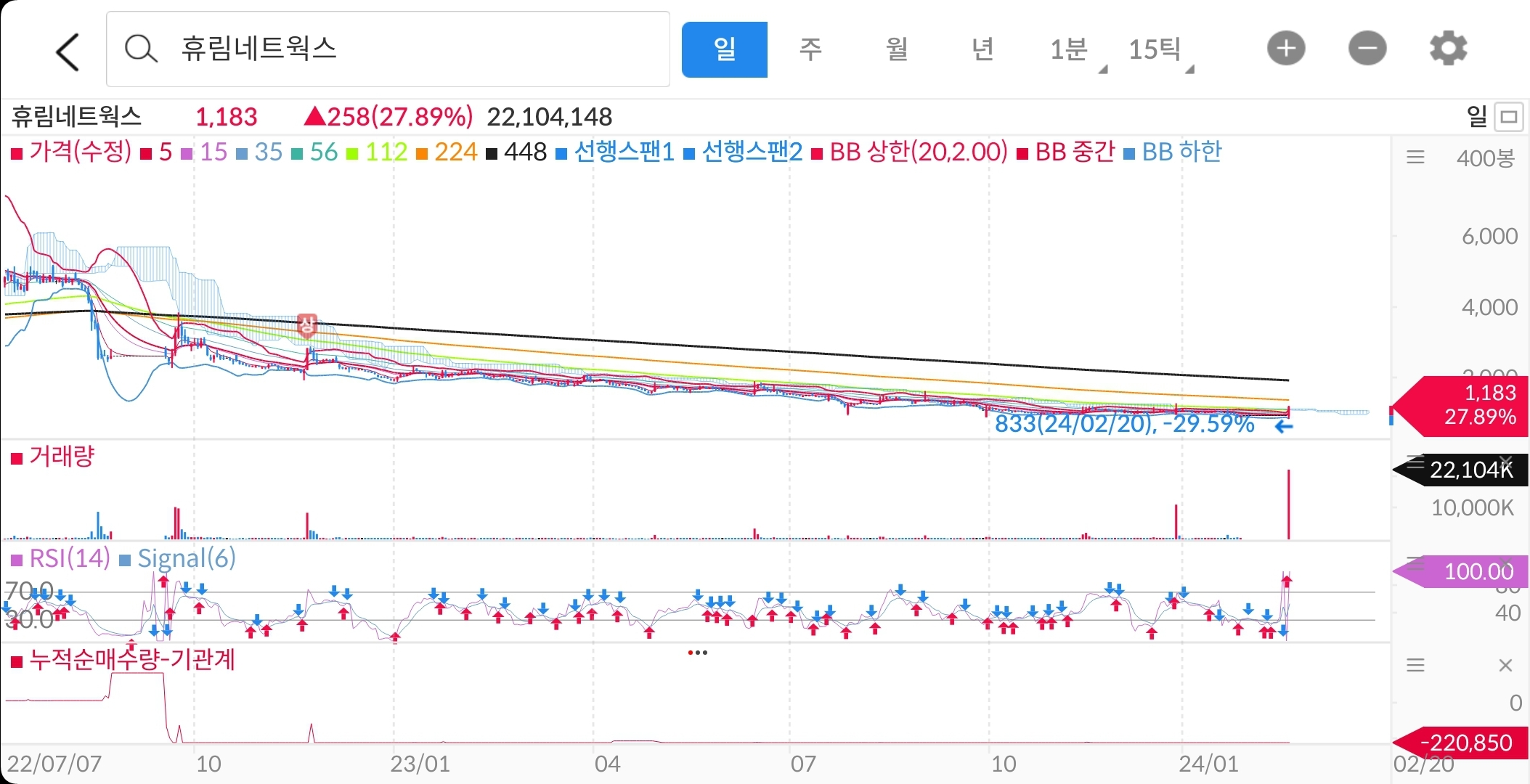Tap the BB 중간 legend entry
1530x784 pixels.
[1065, 152]
